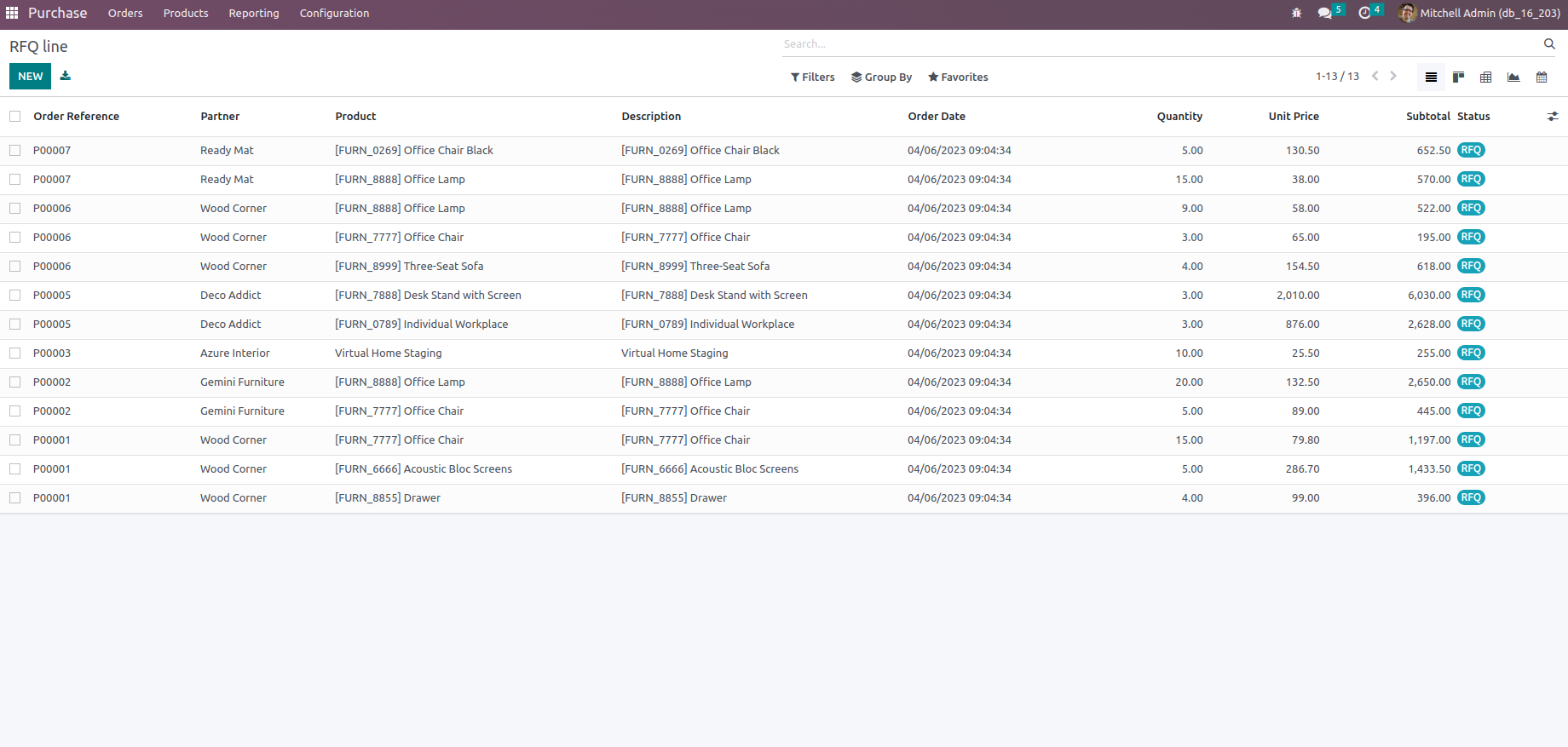Switch to pivot table view
The width and height of the screenshot is (1568, 747).
pyautogui.click(x=1485, y=77)
